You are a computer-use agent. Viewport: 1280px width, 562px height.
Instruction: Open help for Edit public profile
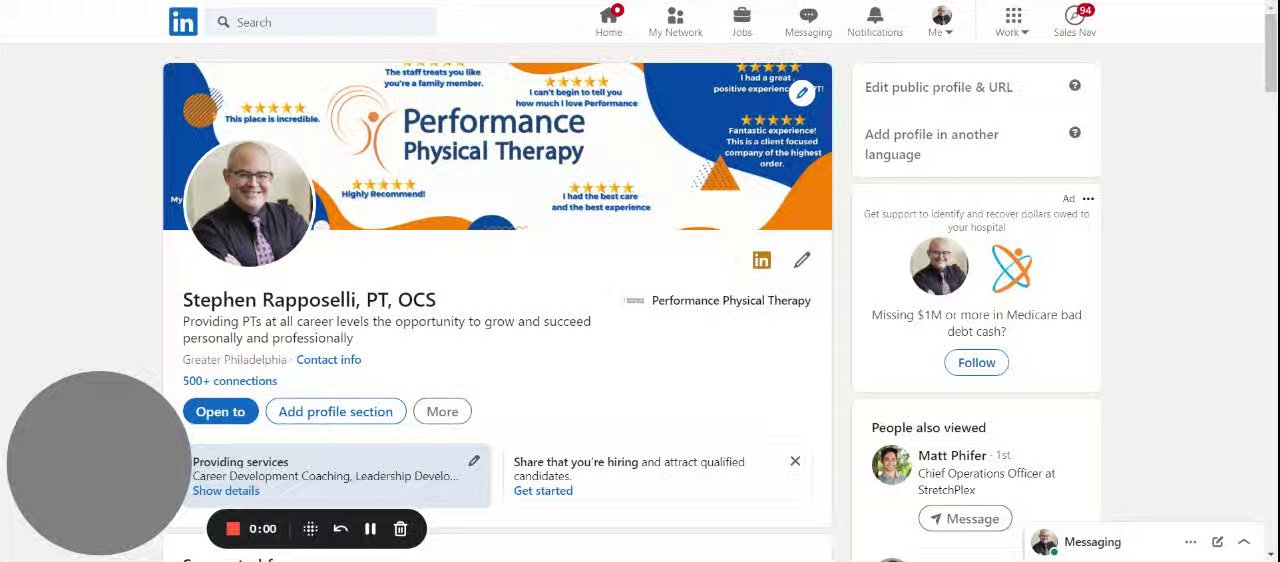[1075, 86]
